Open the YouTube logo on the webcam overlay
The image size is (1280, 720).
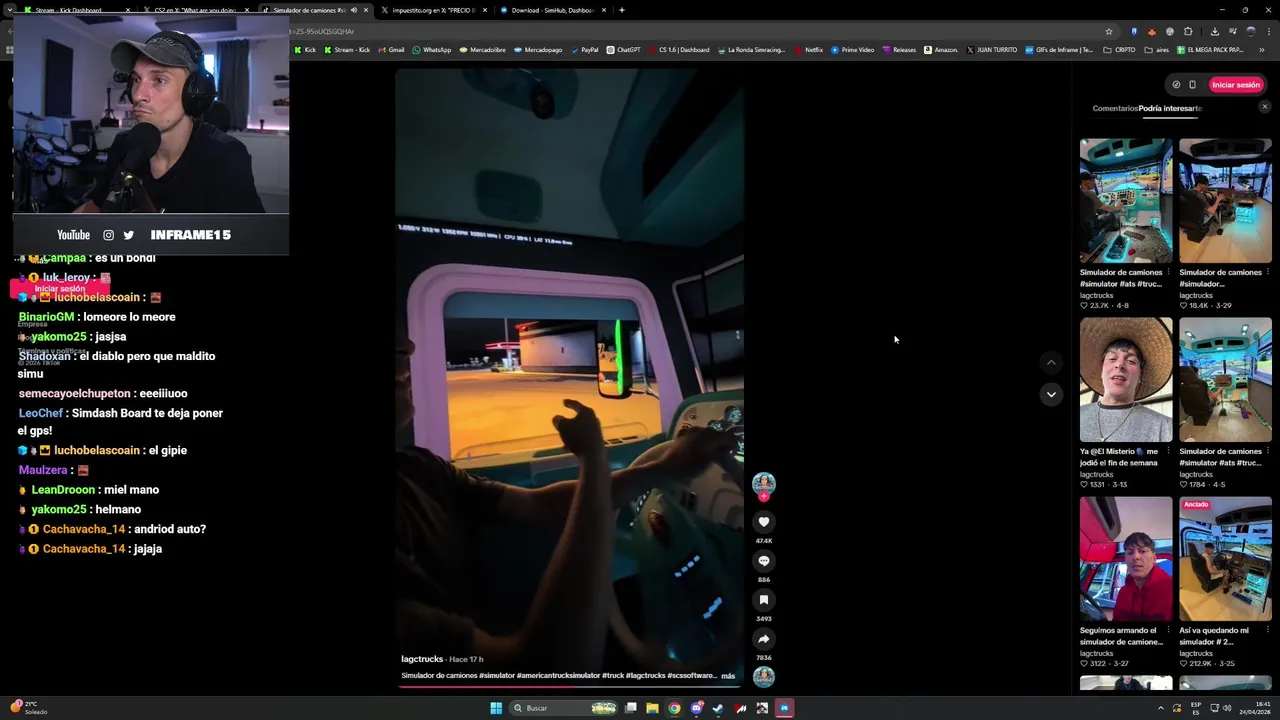(73, 235)
